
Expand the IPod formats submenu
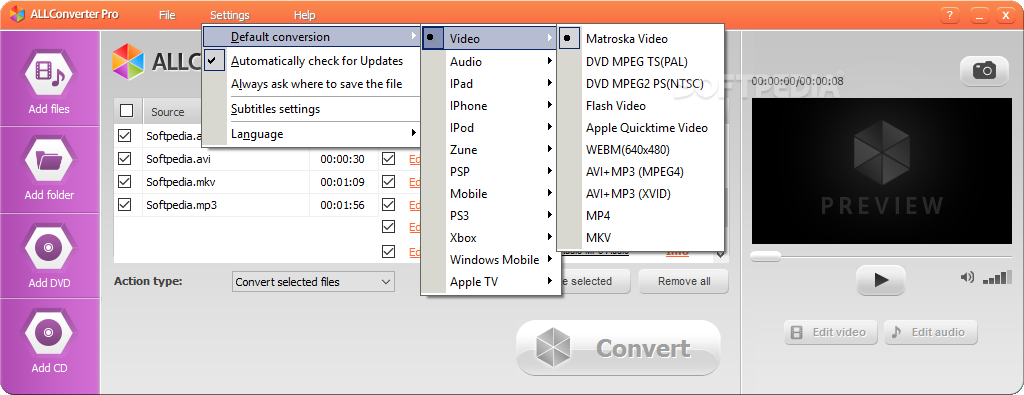pyautogui.click(x=491, y=127)
